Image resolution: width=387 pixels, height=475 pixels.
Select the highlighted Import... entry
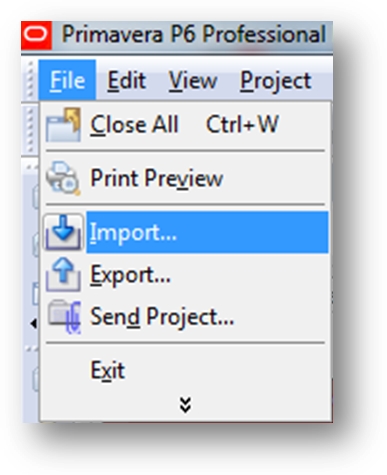pos(186,232)
